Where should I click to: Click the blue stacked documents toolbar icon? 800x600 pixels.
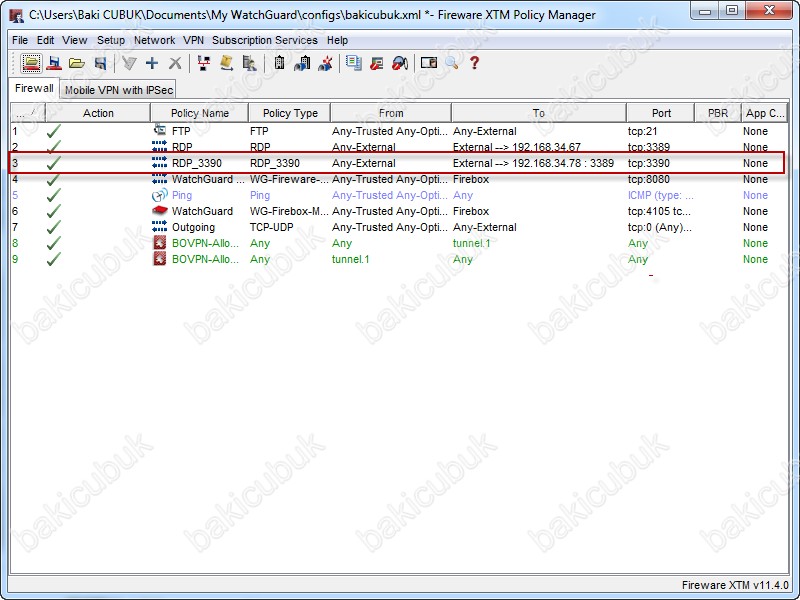coord(354,63)
